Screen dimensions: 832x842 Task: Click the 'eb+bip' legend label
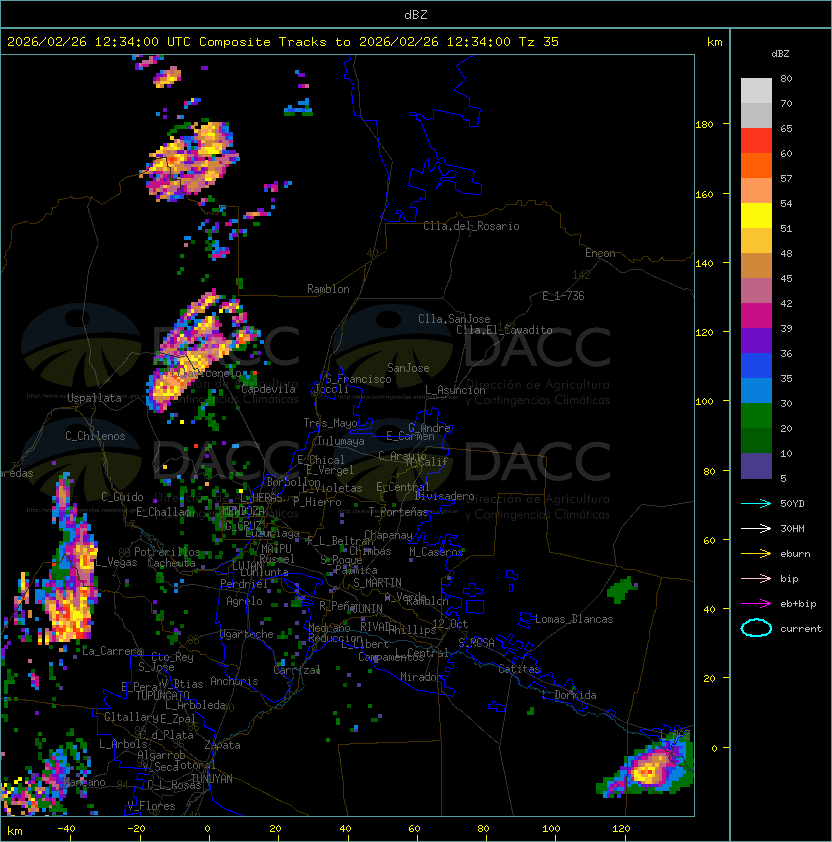(798, 604)
